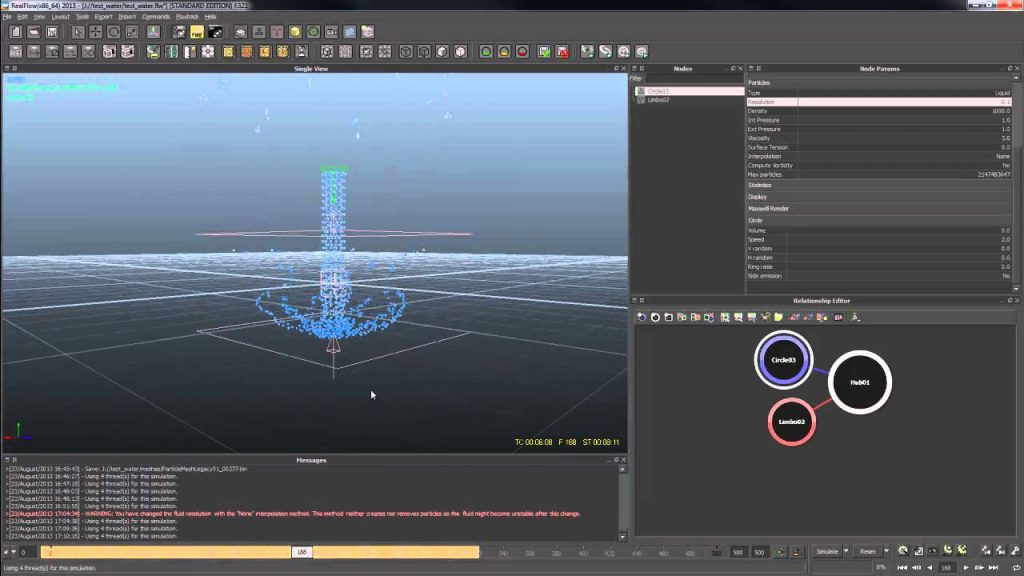Jump to last frame button

tap(993, 568)
